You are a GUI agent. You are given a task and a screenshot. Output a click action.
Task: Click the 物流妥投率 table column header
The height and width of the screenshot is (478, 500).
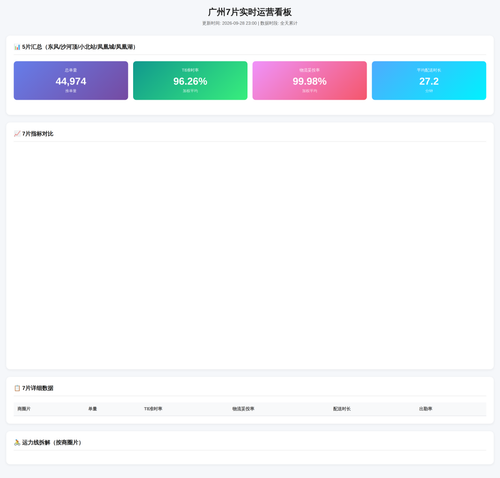pos(243,409)
